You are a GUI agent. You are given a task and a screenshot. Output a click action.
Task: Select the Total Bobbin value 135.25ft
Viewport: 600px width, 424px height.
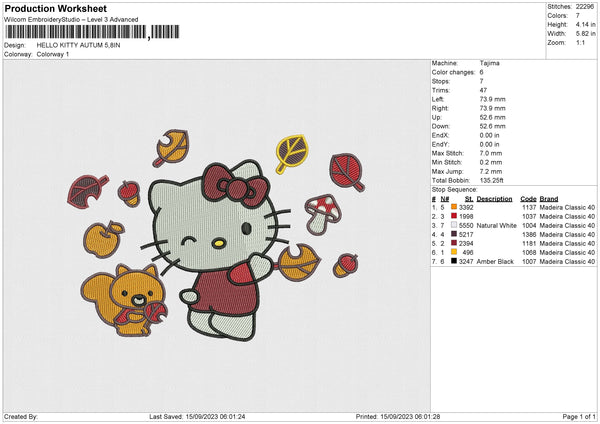point(492,181)
